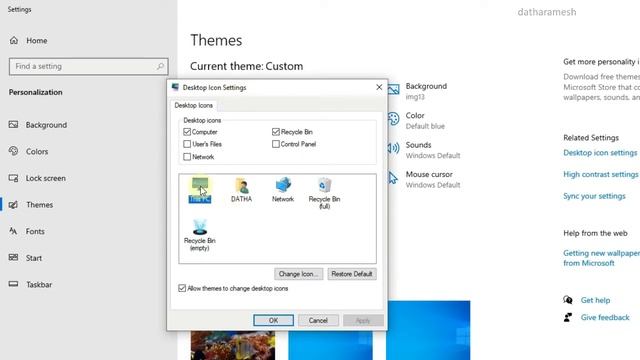This screenshot has width=640, height=360.
Task: Open Lock screen in Settings sidebar
Action: [x=45, y=178]
